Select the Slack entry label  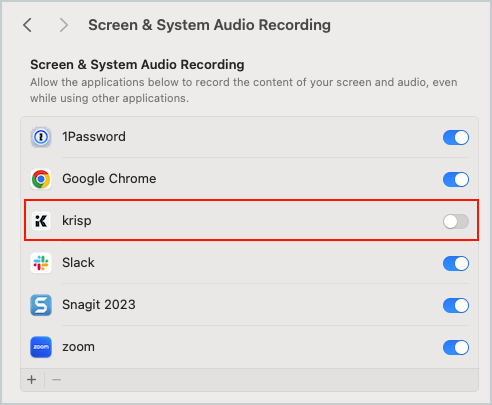click(78, 263)
